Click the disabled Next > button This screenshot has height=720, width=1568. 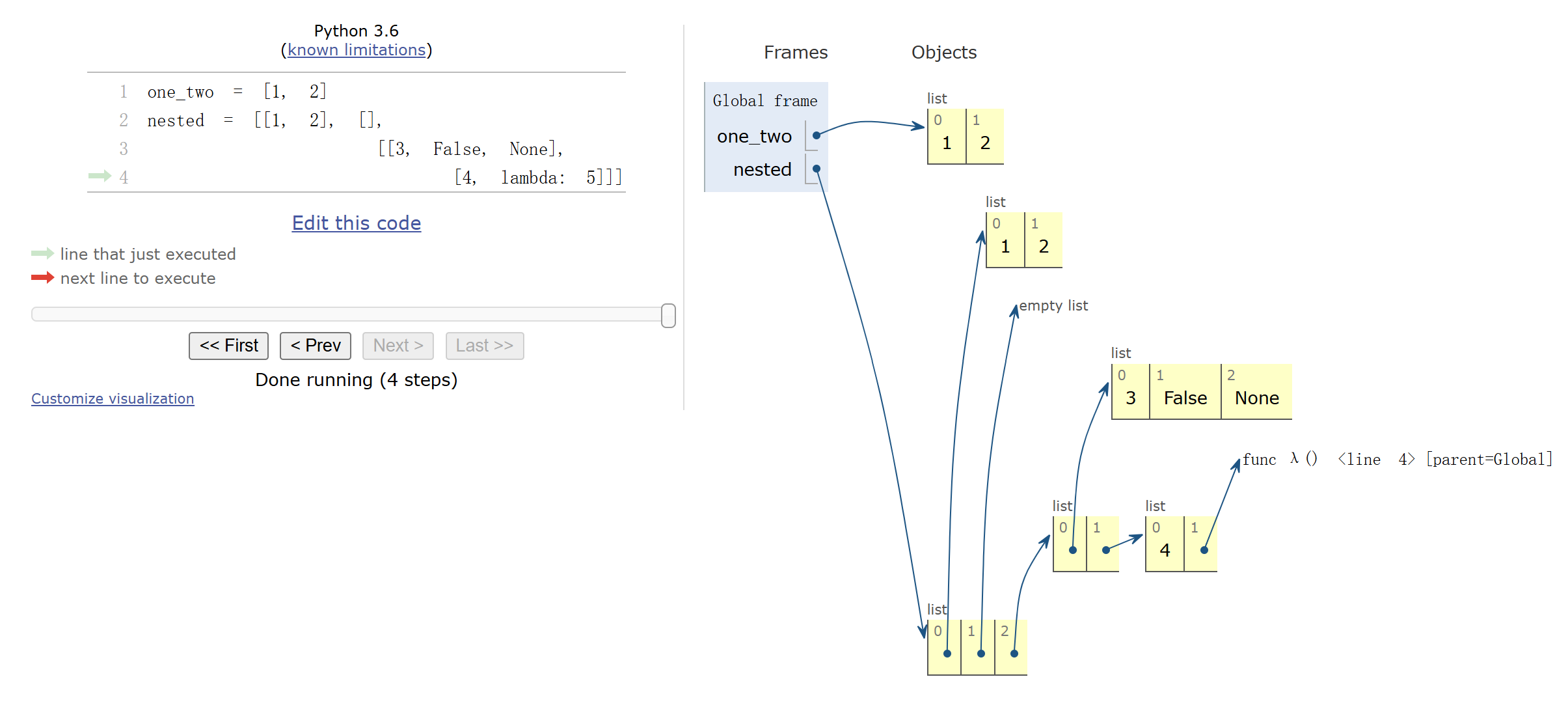pyautogui.click(x=398, y=346)
